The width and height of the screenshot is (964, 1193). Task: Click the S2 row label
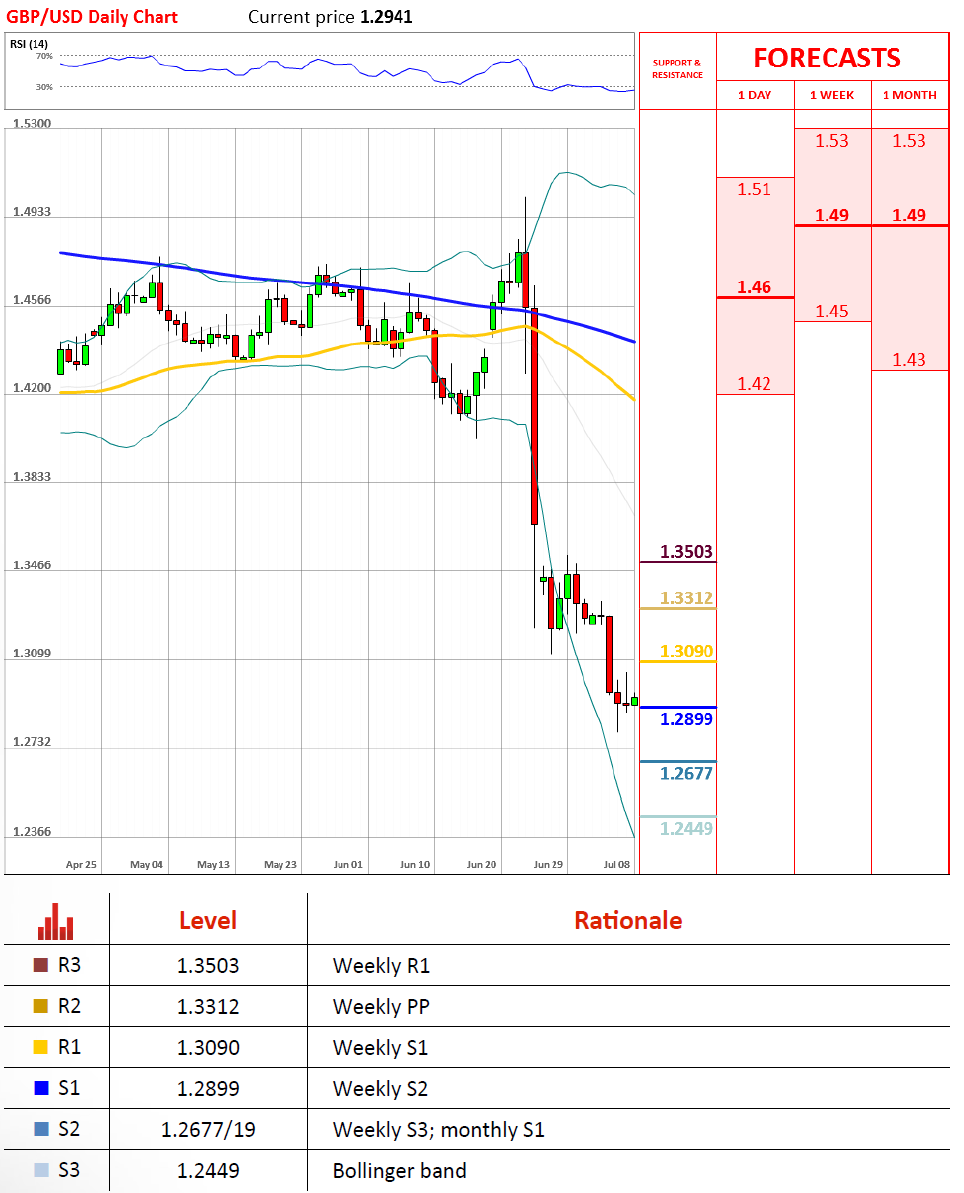(x=69, y=1129)
